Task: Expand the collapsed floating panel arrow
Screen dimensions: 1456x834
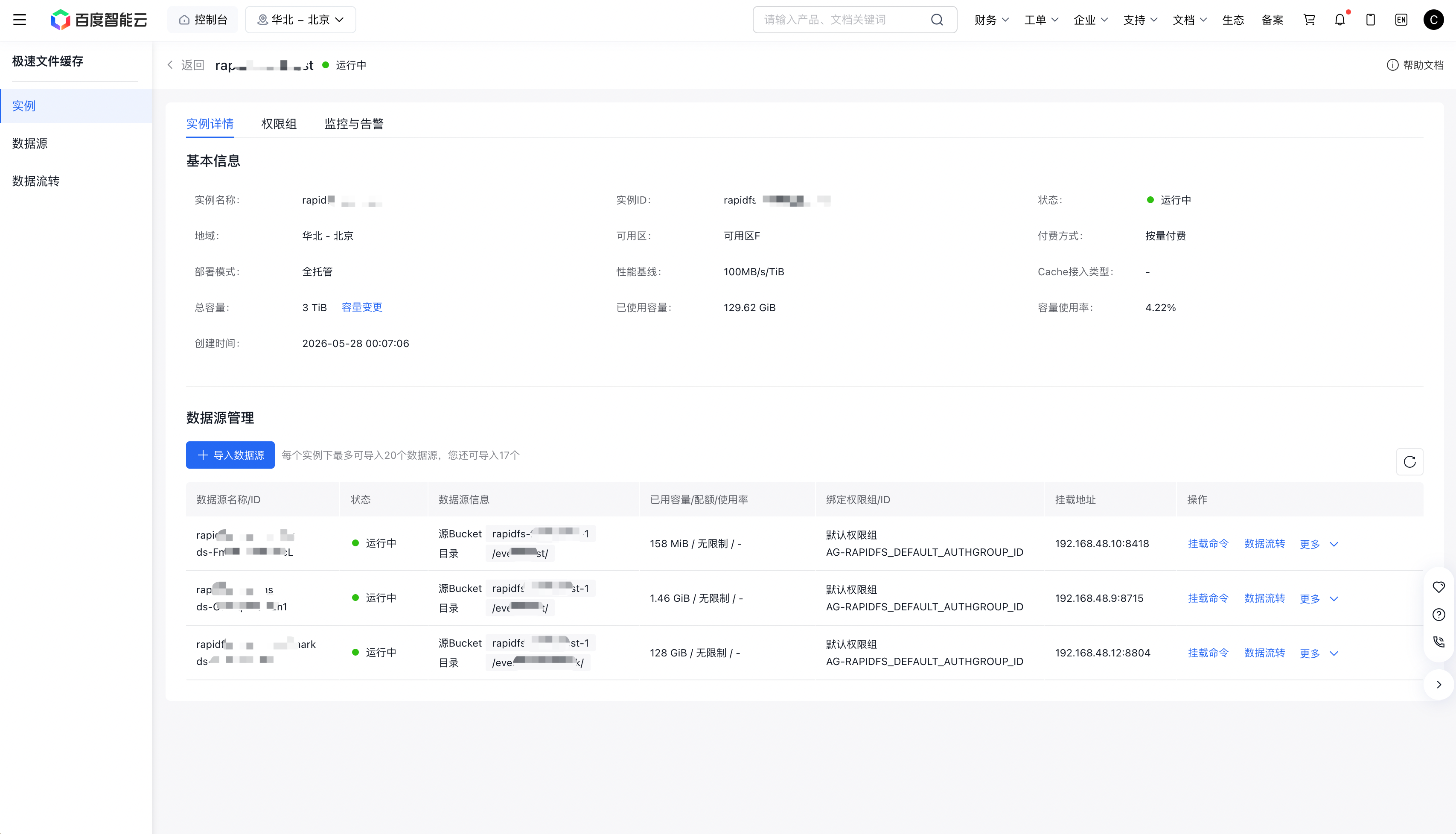Action: click(1439, 685)
